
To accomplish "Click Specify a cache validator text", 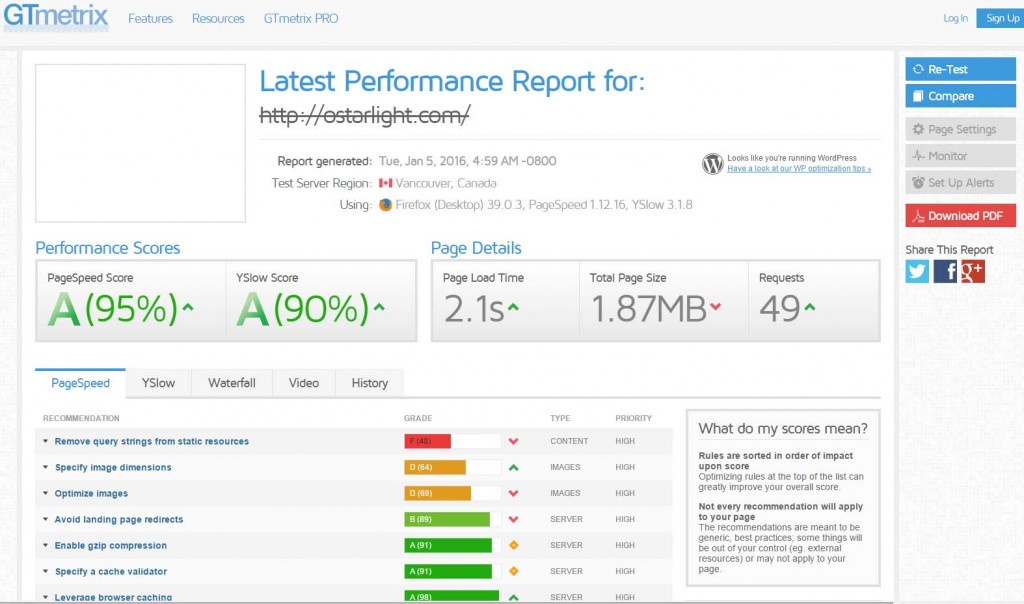I will tap(111, 571).
